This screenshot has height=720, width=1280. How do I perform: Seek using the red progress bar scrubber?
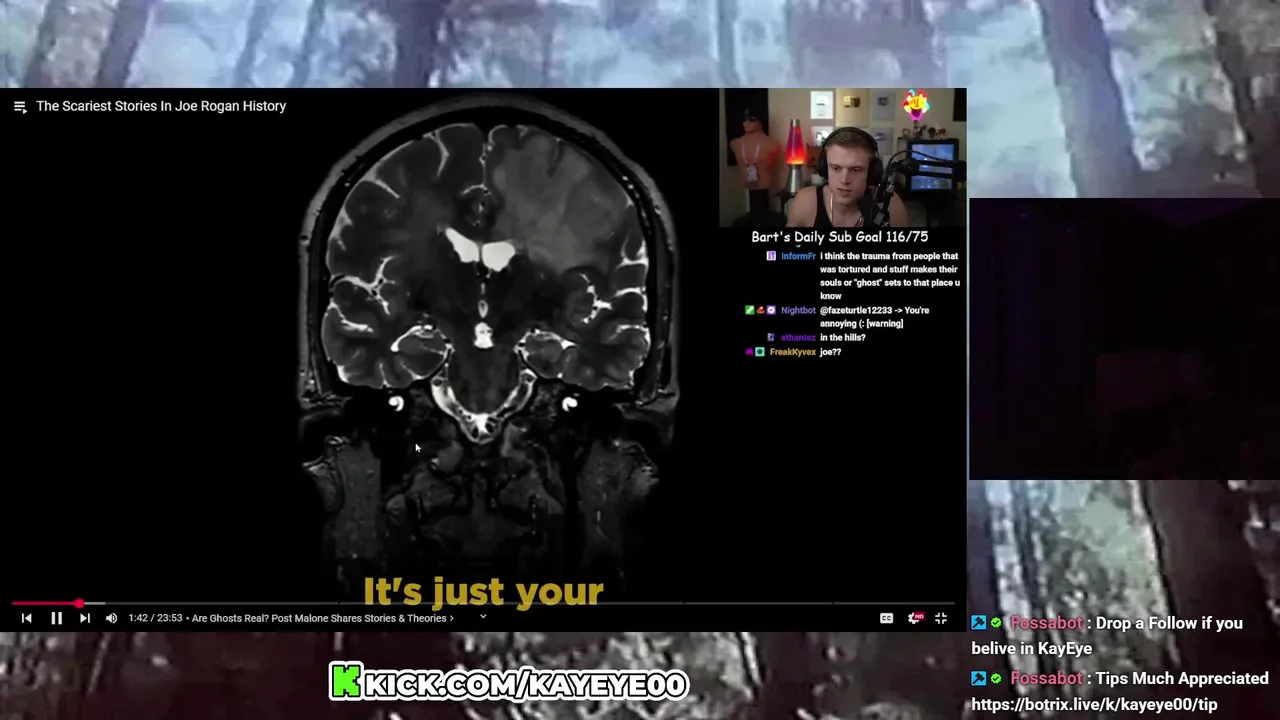79,603
